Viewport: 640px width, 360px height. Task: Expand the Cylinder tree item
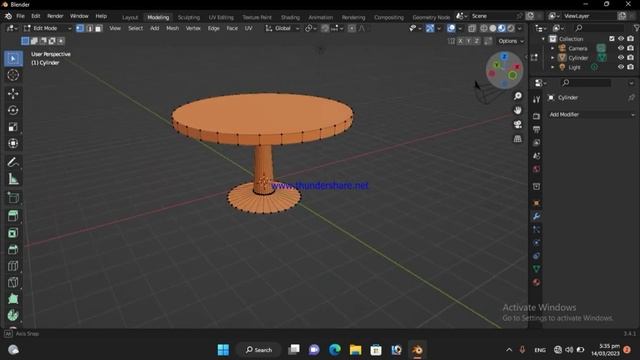click(x=553, y=58)
